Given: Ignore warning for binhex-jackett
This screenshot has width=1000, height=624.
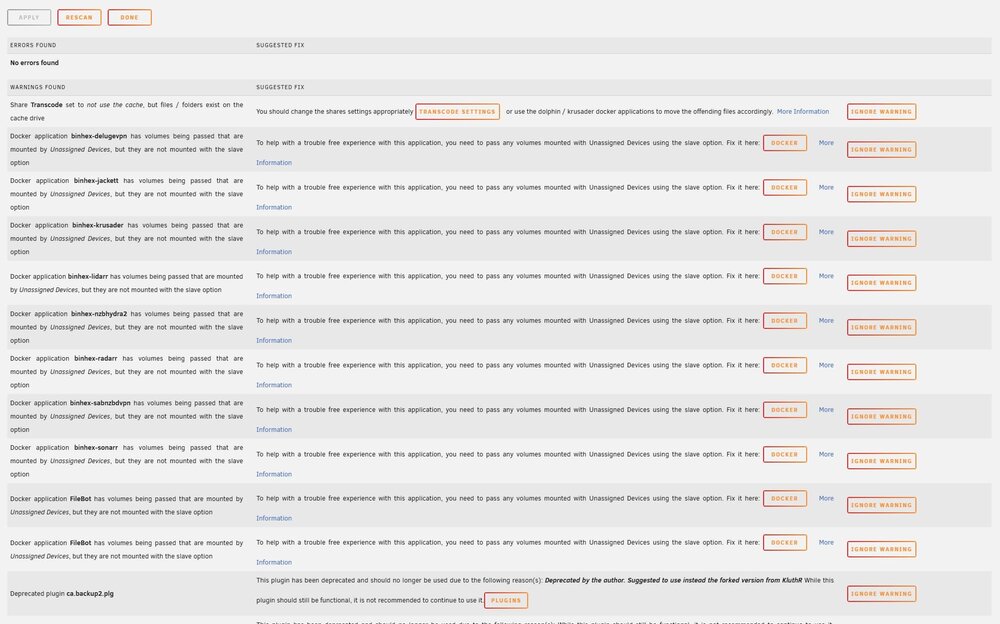Looking at the screenshot, I should (x=881, y=194).
